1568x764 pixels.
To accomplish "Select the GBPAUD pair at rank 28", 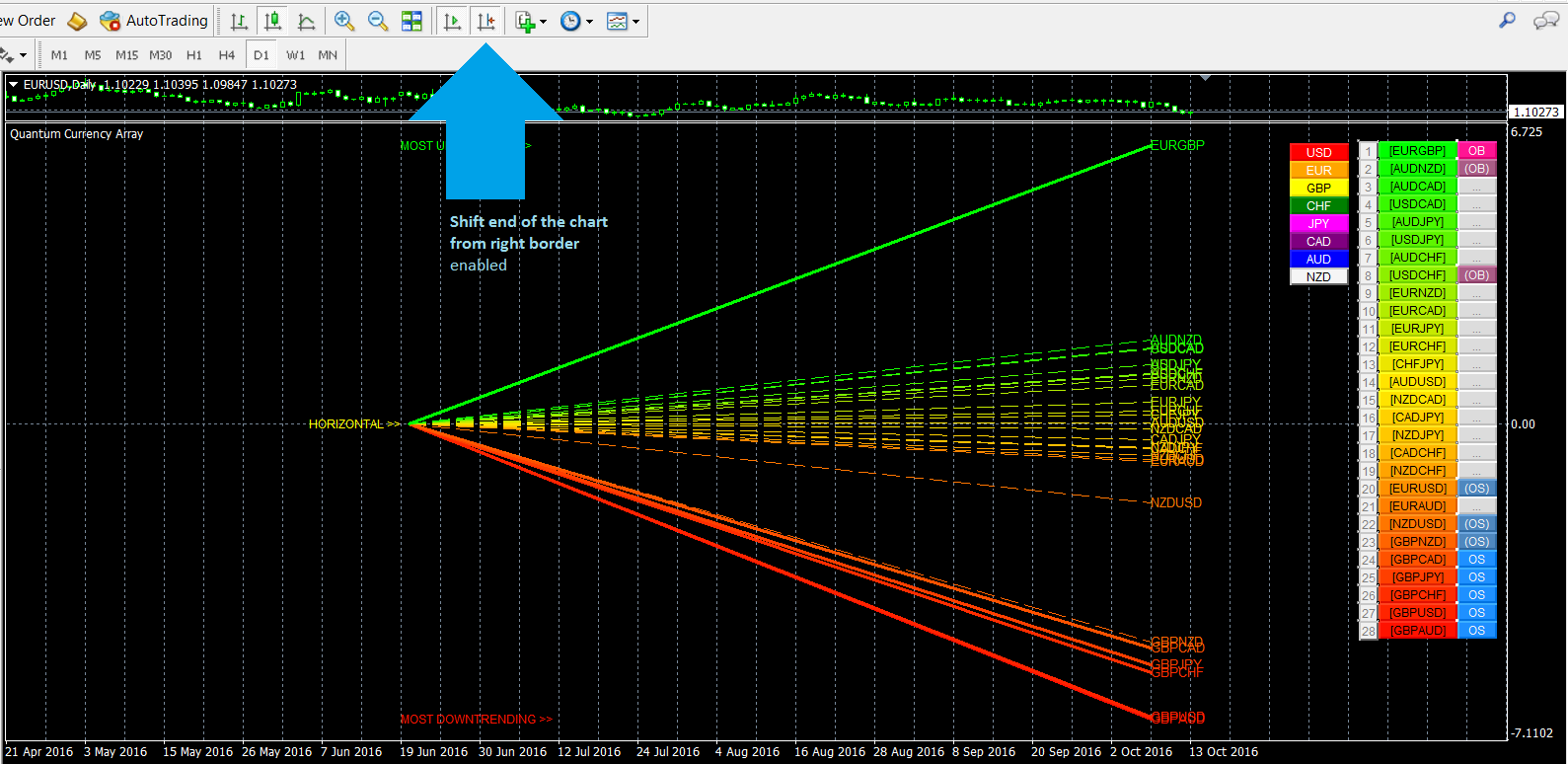I will (x=1417, y=631).
